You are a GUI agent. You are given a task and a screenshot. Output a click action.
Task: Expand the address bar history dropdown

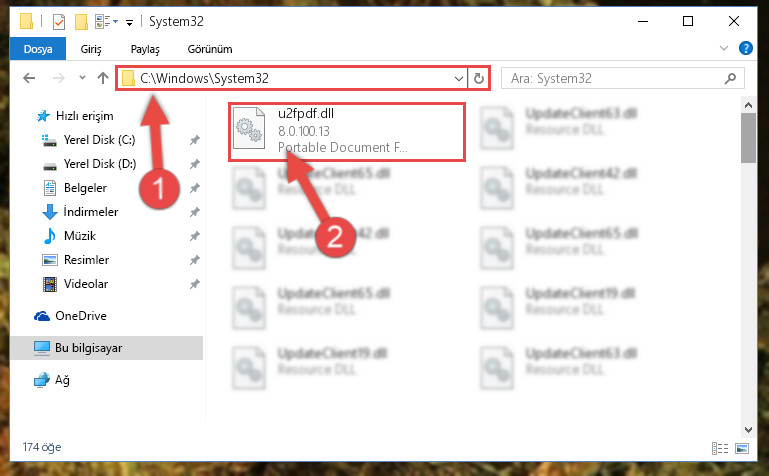pos(459,78)
